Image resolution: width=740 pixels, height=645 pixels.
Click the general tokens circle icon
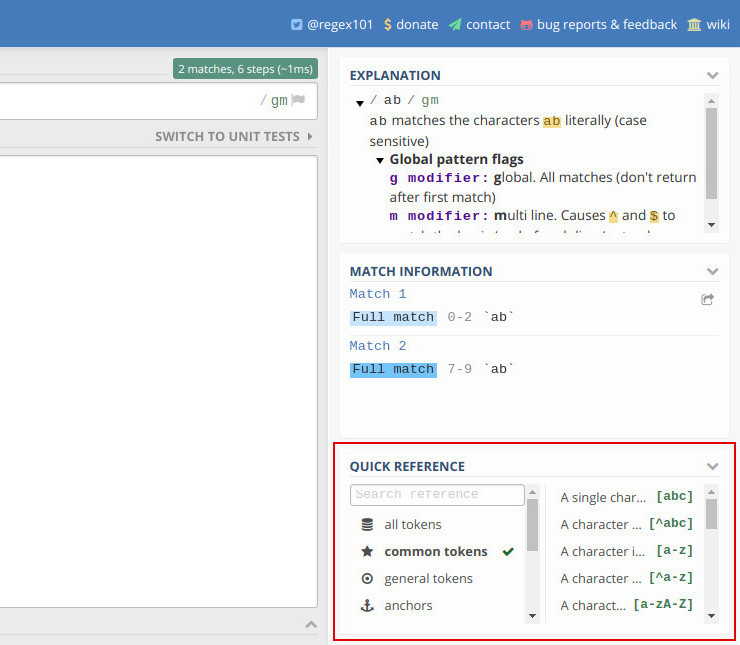point(367,578)
